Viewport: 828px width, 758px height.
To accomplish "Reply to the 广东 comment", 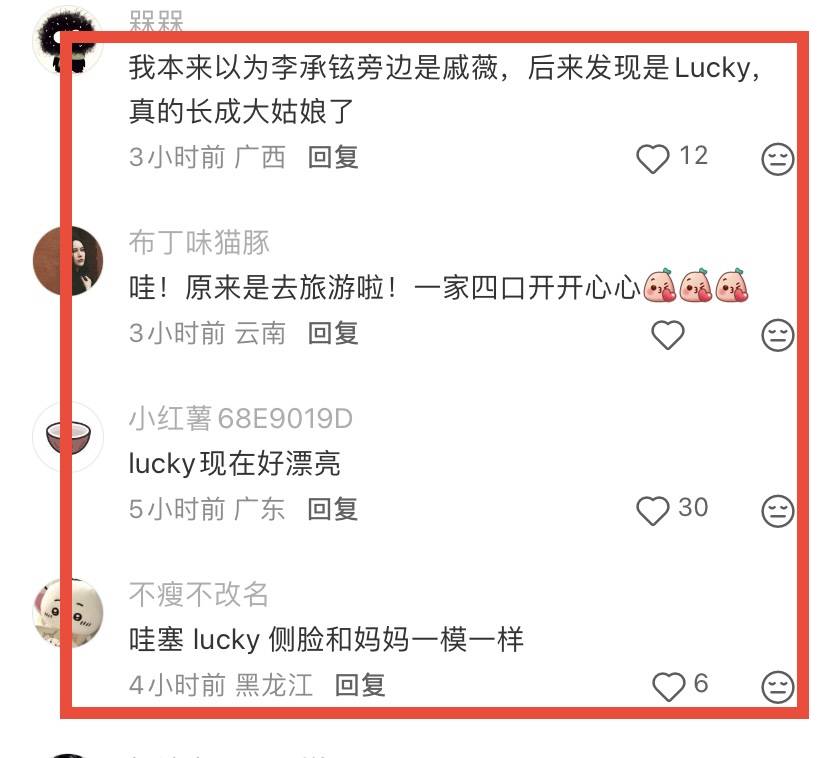I will (333, 509).
